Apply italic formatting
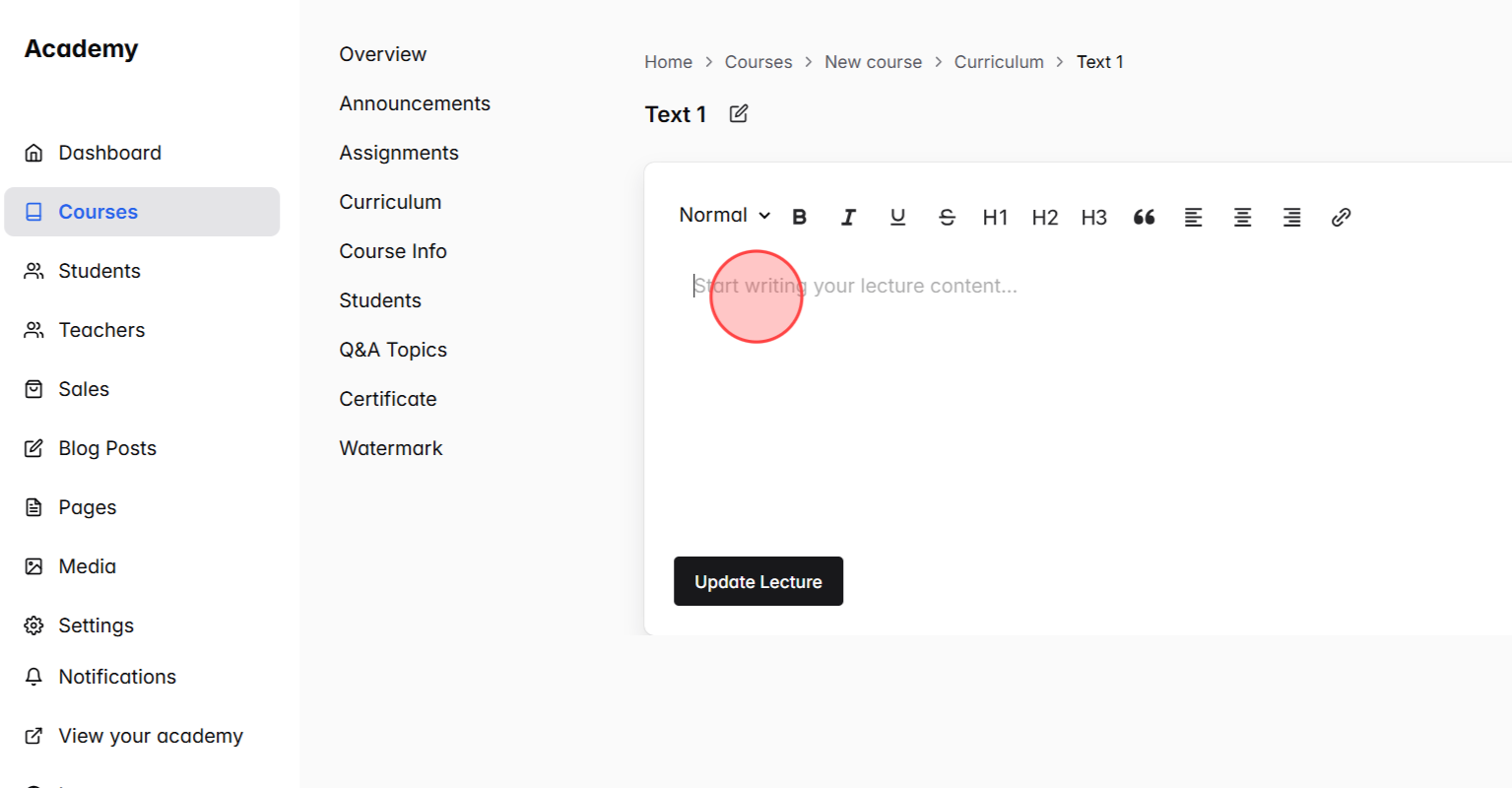The width and height of the screenshot is (1512, 788). 848,217
